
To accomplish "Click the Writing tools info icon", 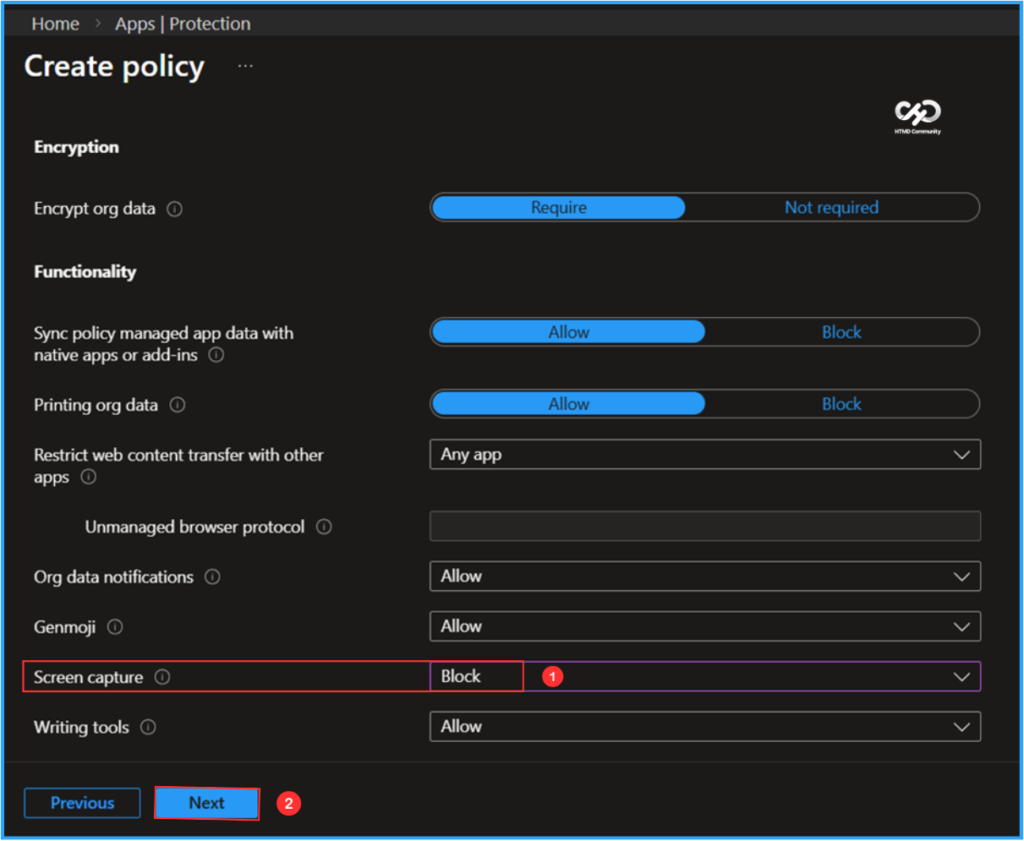I will point(148,727).
